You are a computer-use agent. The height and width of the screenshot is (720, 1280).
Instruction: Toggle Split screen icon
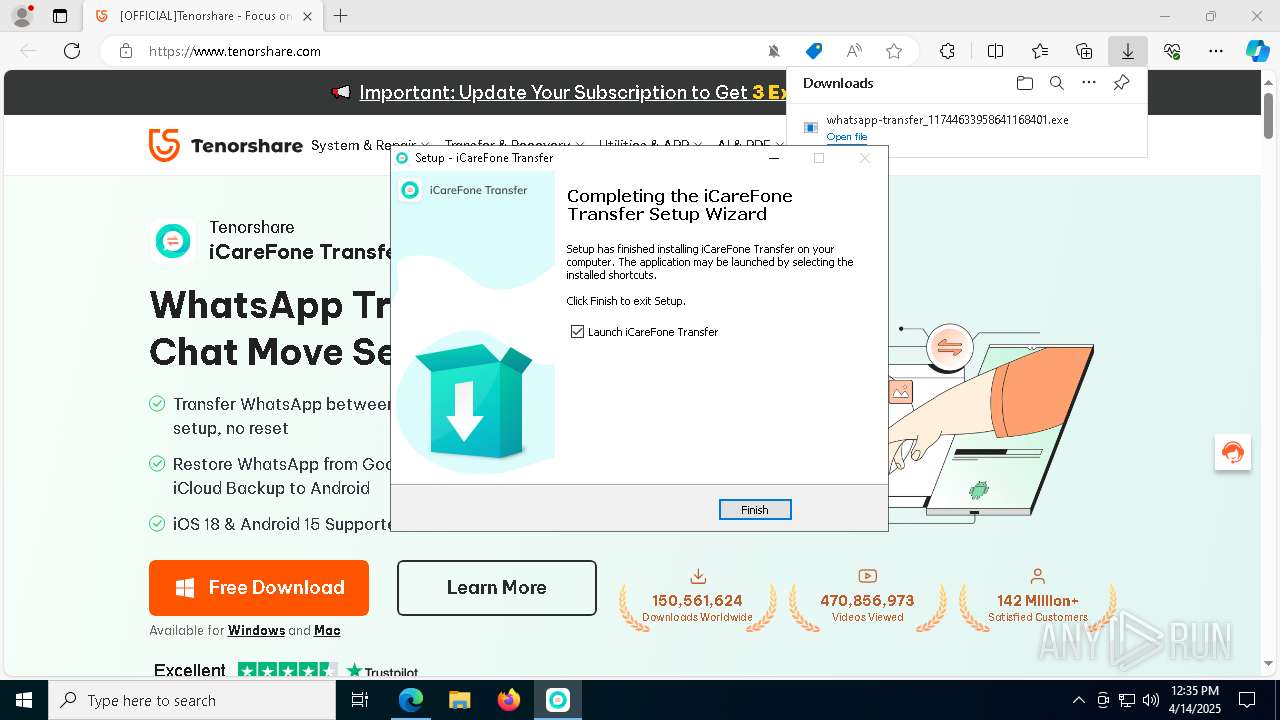pyautogui.click(x=995, y=51)
